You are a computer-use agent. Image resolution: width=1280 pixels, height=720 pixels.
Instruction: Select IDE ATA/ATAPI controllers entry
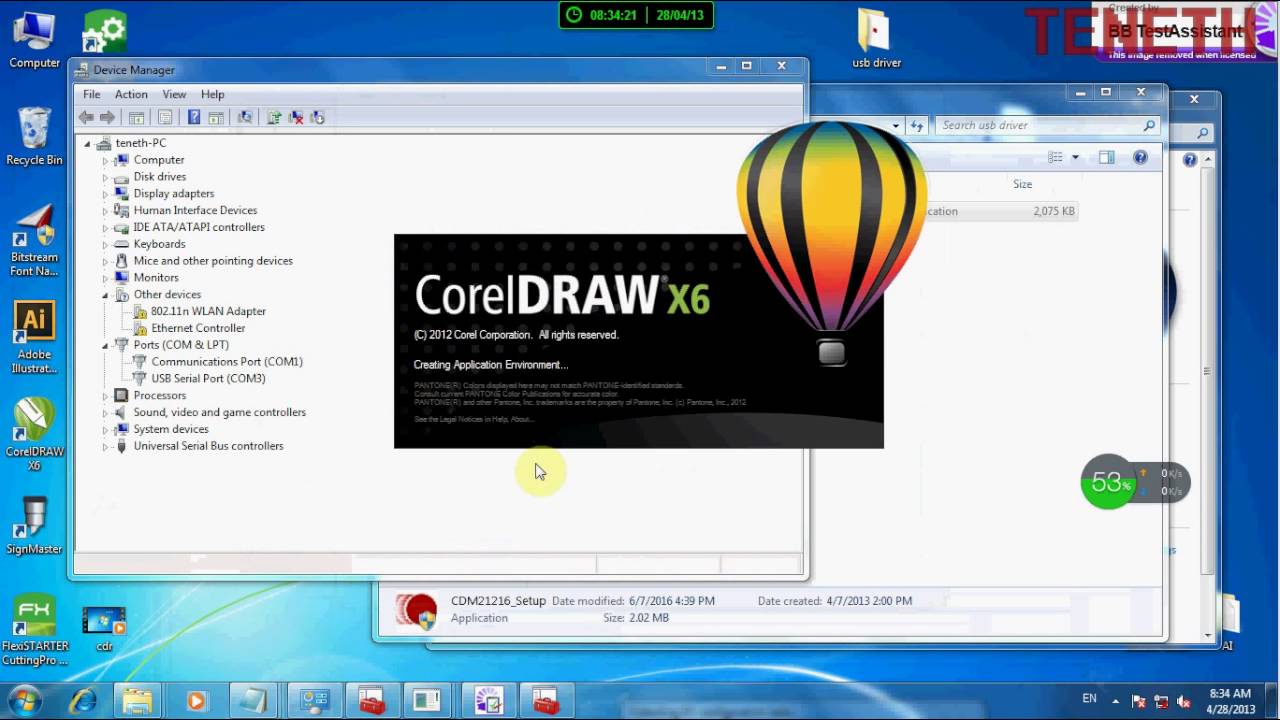click(199, 227)
